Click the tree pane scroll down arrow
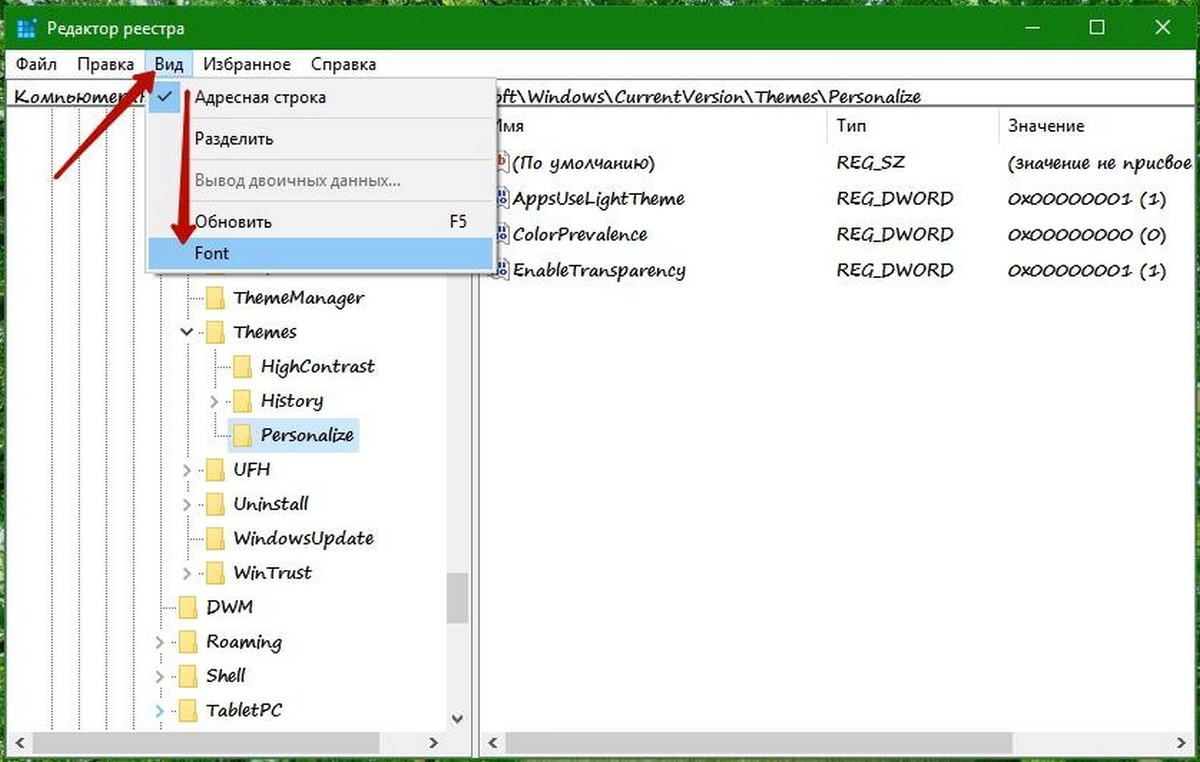Screen dimensions: 1200x762 tap(457, 719)
